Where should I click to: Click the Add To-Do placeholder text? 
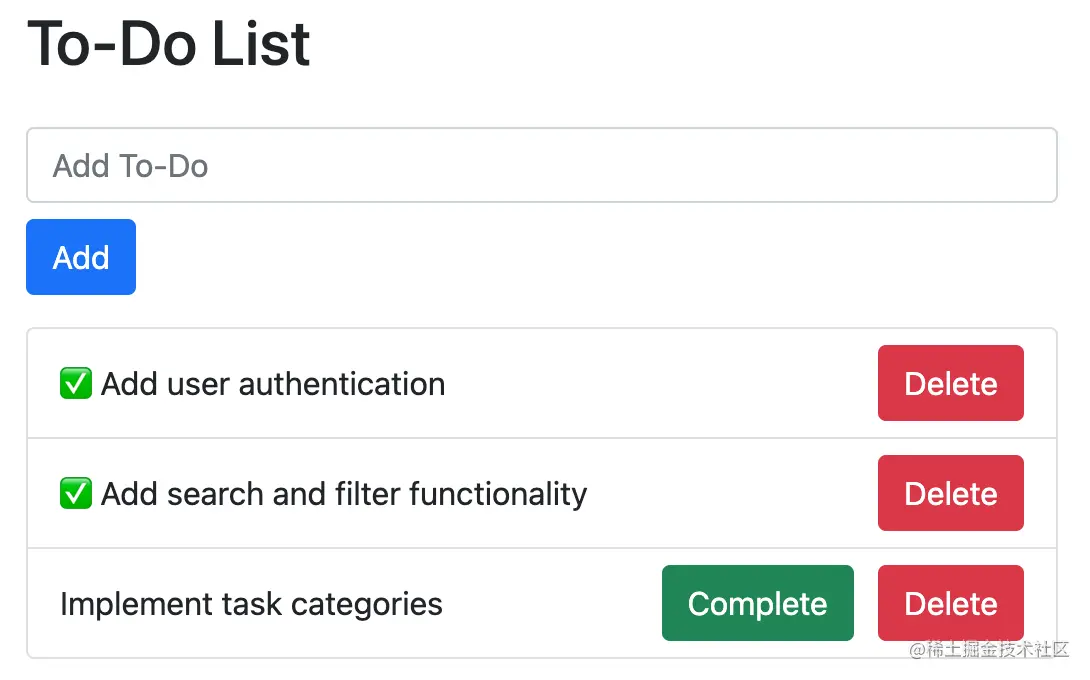131,166
